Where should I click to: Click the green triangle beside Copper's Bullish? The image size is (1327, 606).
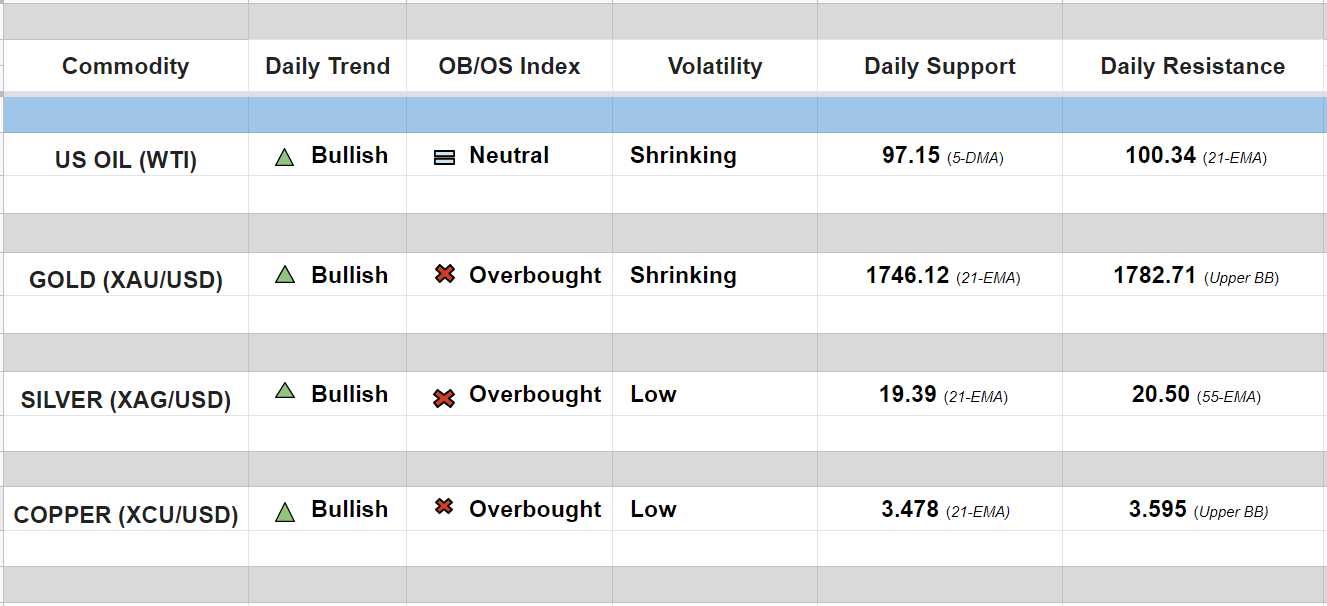(x=284, y=513)
